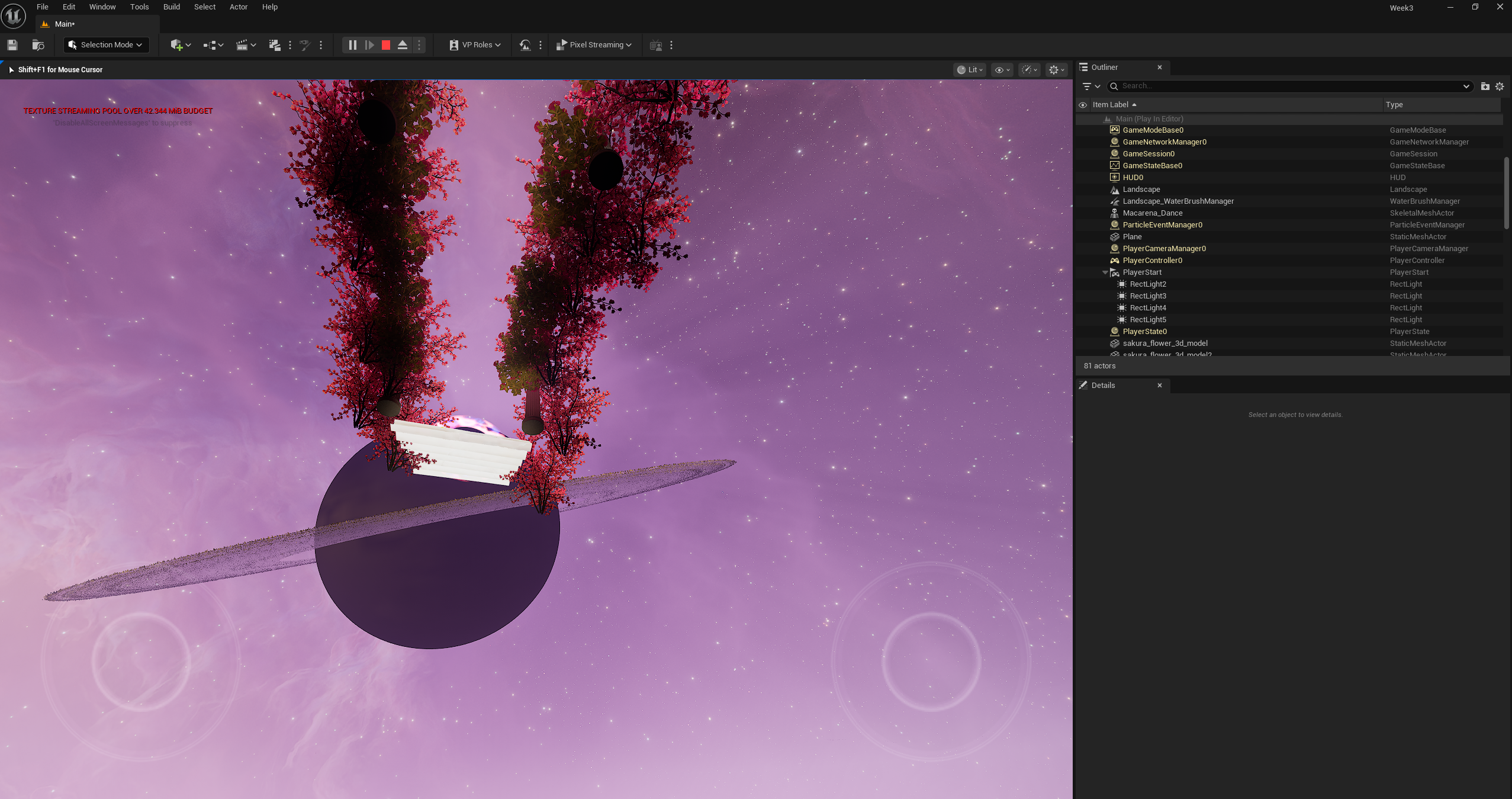Click the Outliner settings gear icon
The width and height of the screenshot is (1512, 799).
(1500, 86)
